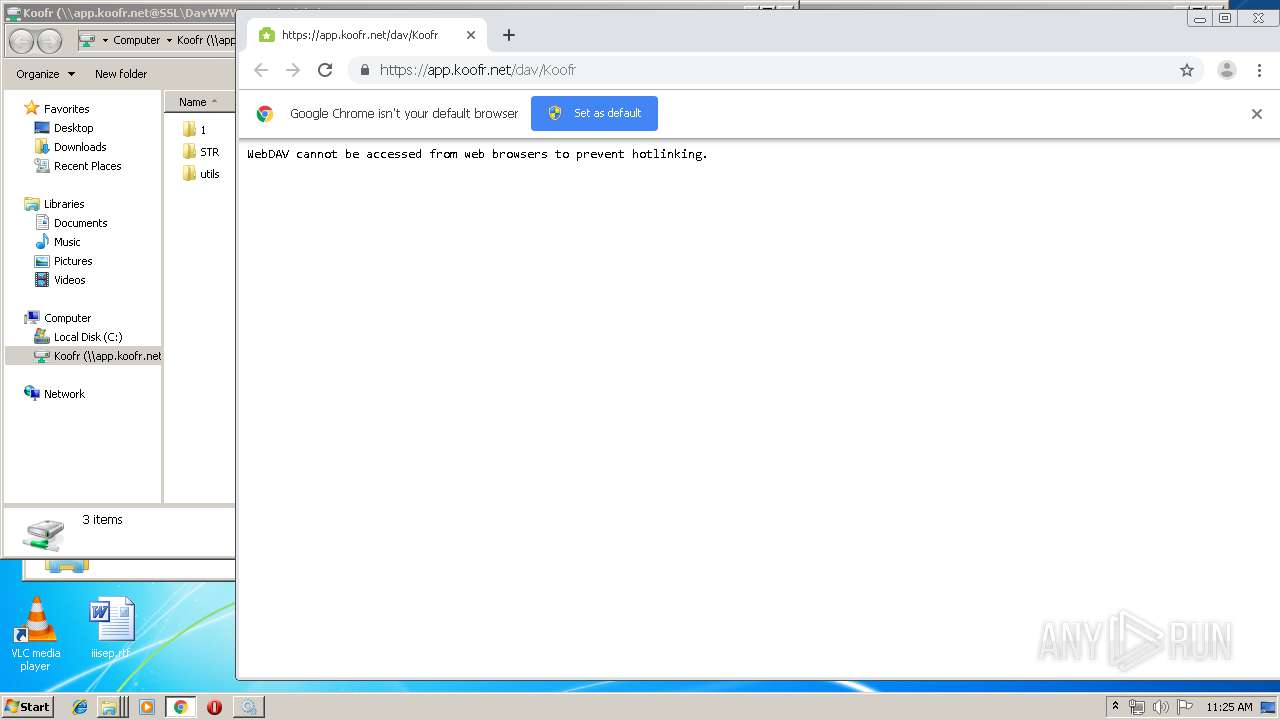The width and height of the screenshot is (1280, 720).
Task: Go forward in Chrome history
Action: click(293, 70)
